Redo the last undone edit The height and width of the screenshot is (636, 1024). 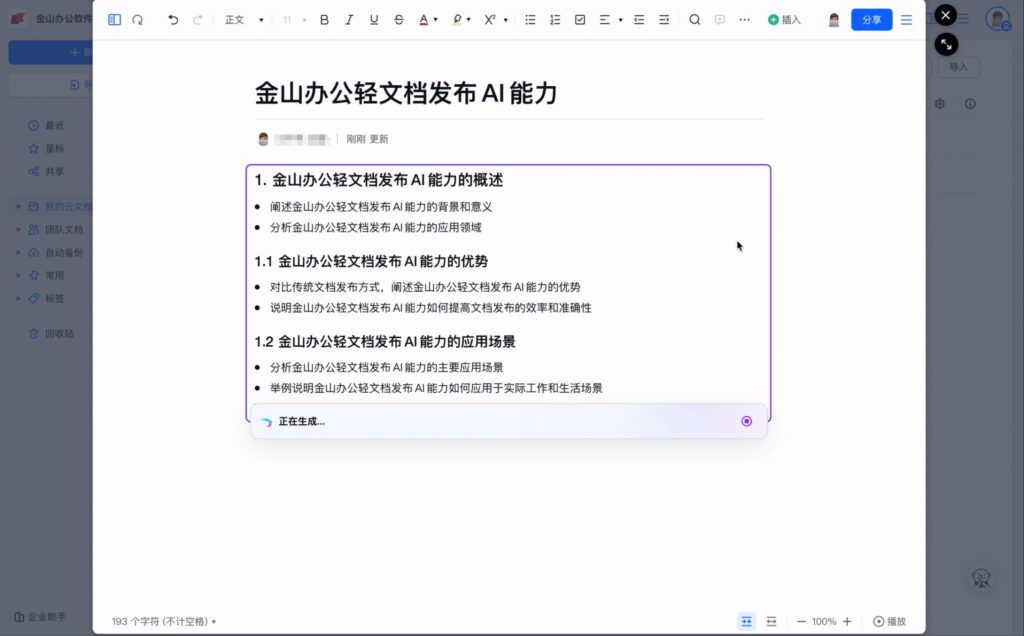[197, 20]
